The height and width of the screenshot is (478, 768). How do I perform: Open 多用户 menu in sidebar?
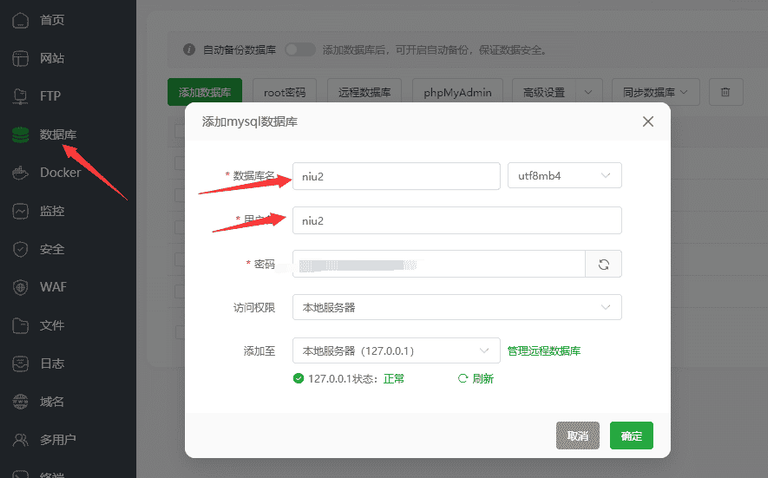coord(58,440)
